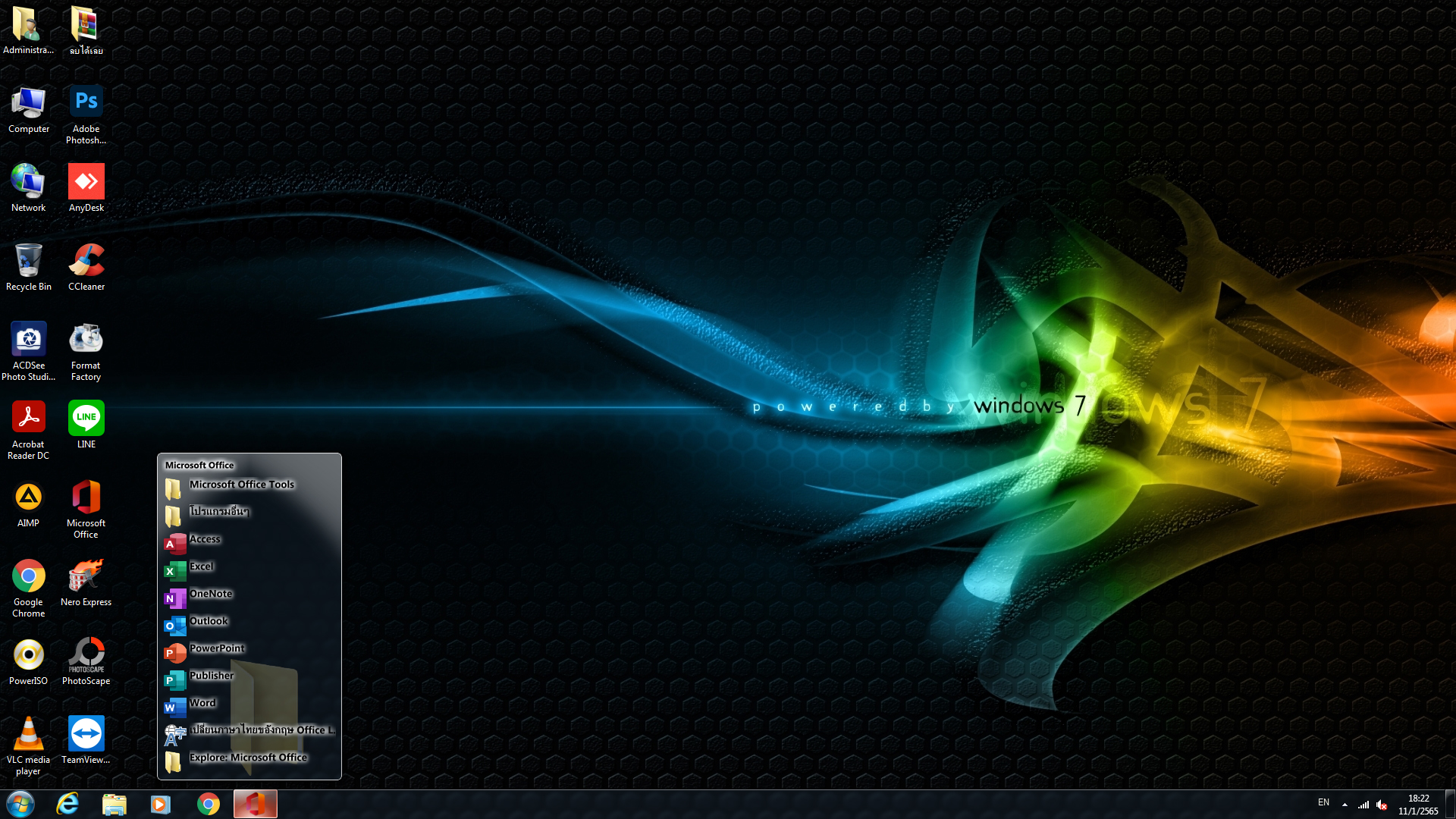This screenshot has height=819, width=1456.
Task: Select Google Chrome desktop icon
Action: pyautogui.click(x=29, y=588)
